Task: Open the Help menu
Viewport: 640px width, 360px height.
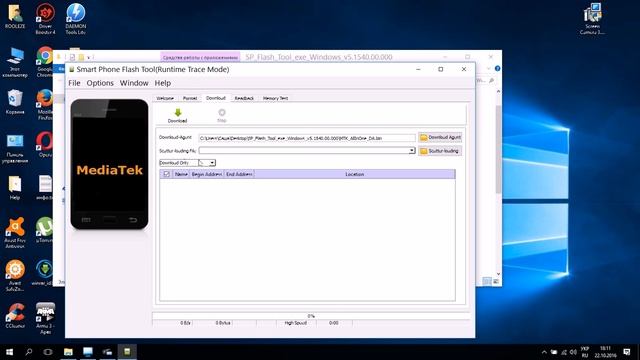Action: (x=162, y=83)
